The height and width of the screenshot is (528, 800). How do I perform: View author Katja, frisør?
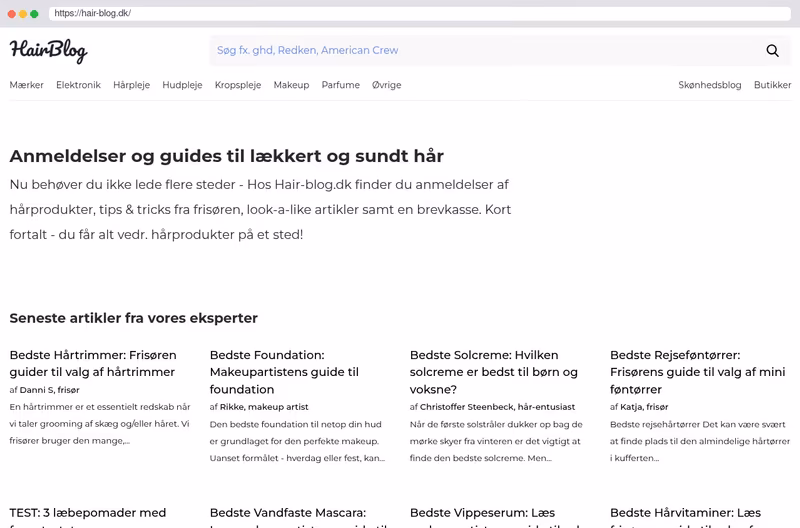644,407
